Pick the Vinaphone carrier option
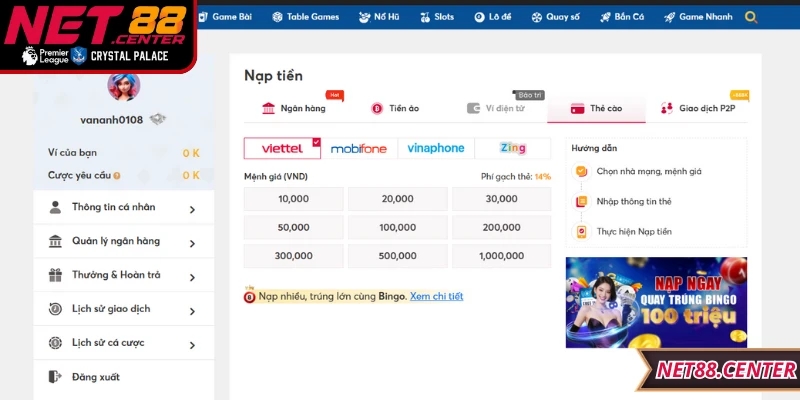This screenshot has height=400, width=800. [436, 148]
